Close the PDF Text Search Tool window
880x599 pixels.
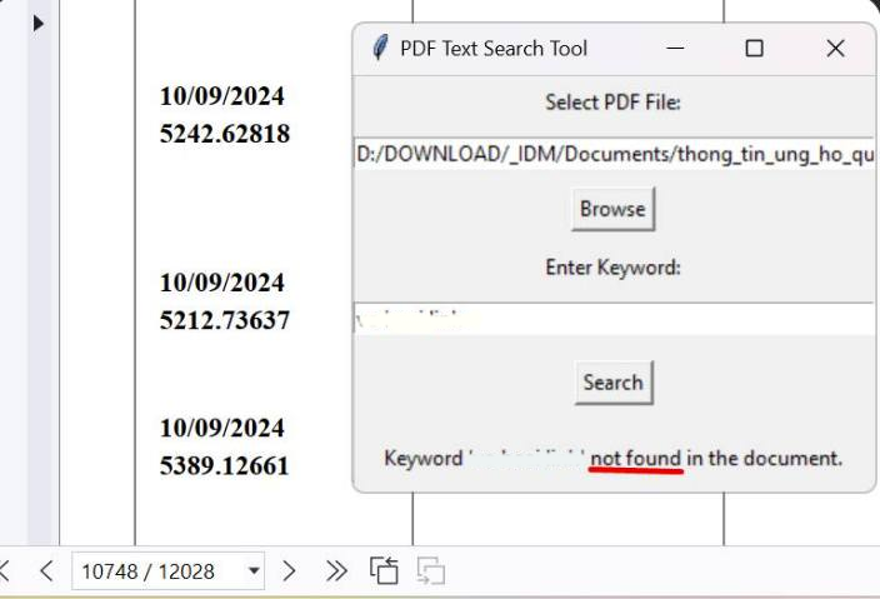coord(835,48)
